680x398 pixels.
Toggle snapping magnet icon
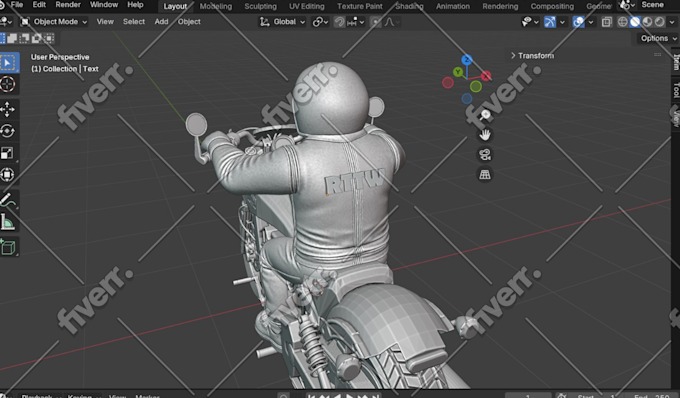pyautogui.click(x=339, y=22)
